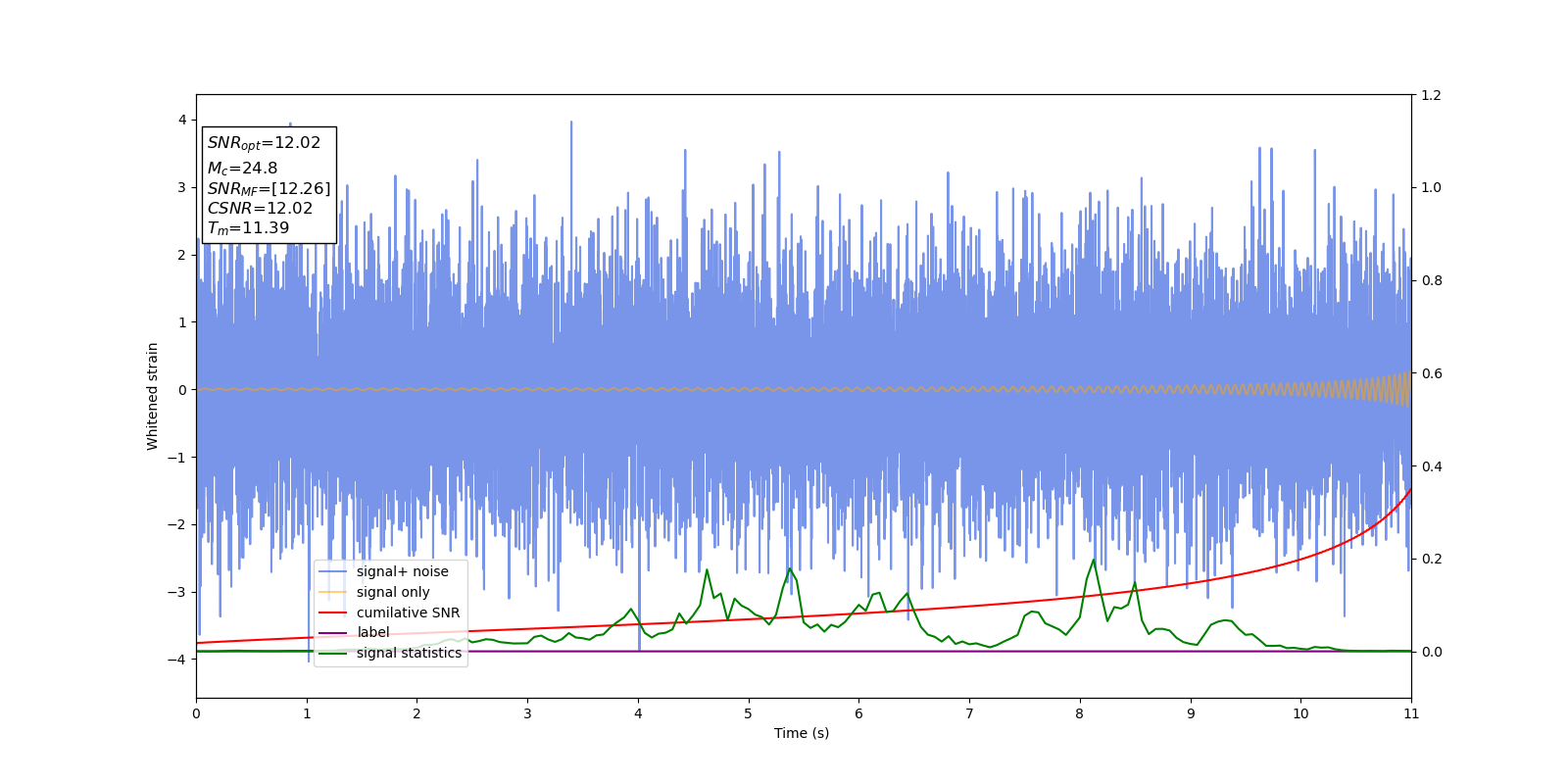This screenshot has width=1568, height=784.
Task: Click right y-axis tick label 0.2
Action: tap(1431, 559)
